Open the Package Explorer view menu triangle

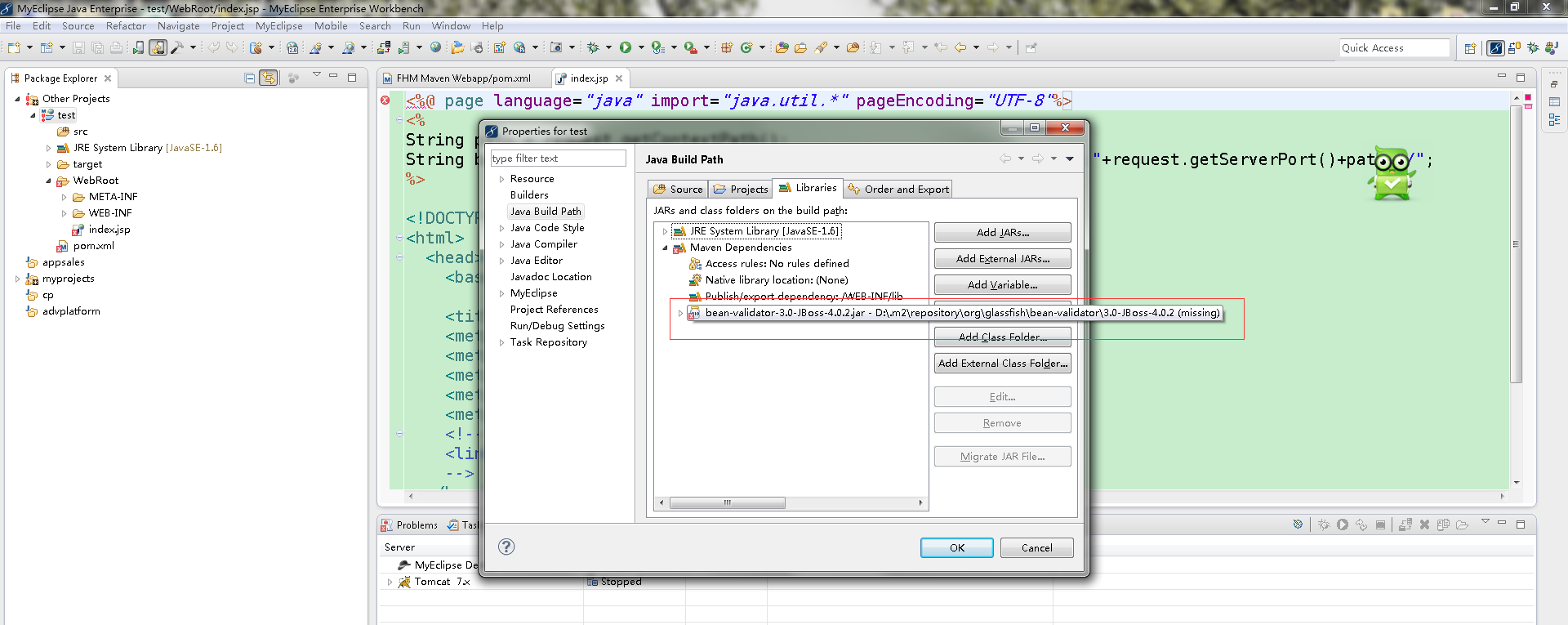(317, 75)
